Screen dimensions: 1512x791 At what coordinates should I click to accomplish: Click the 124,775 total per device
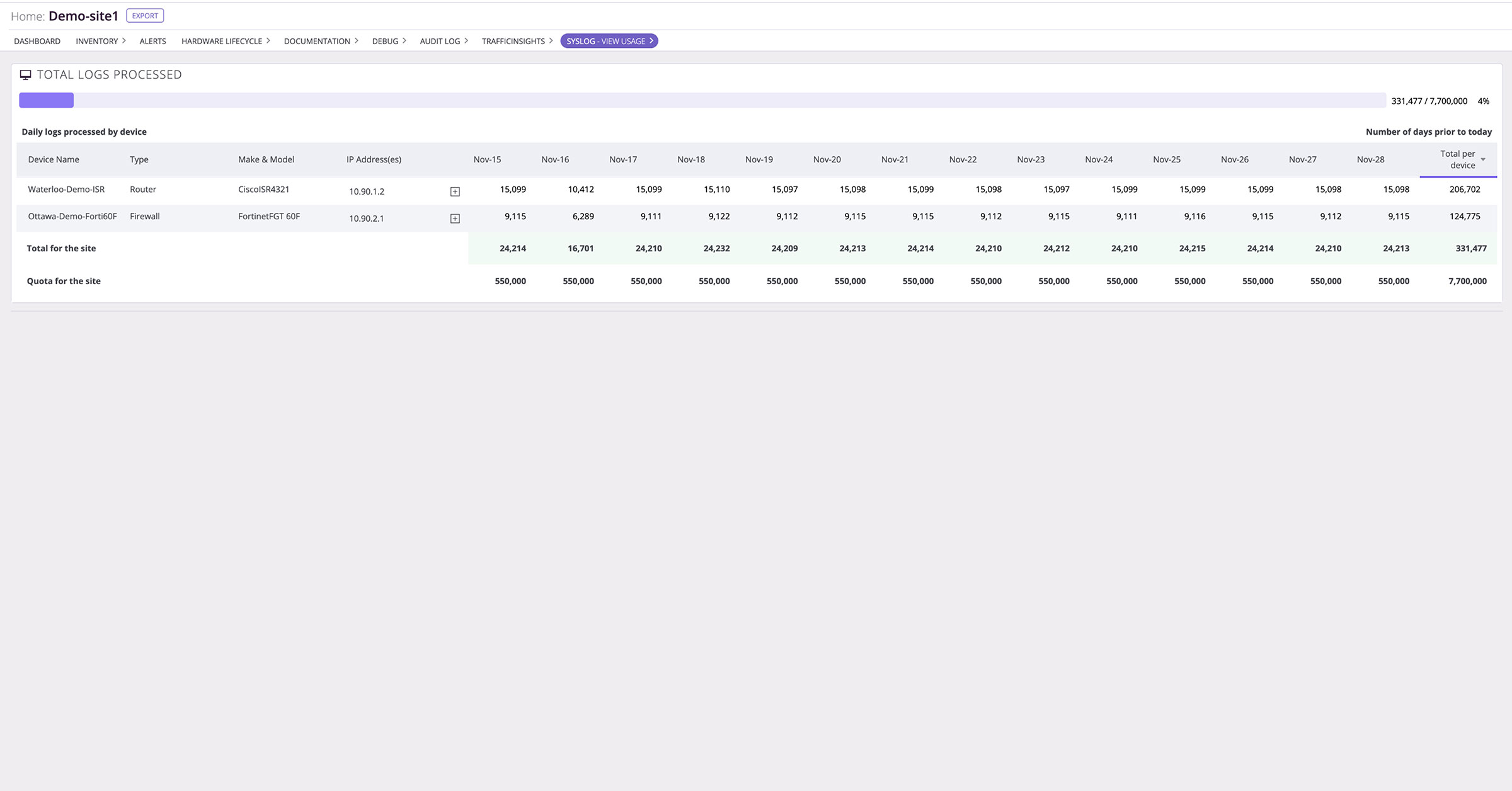[1465, 216]
